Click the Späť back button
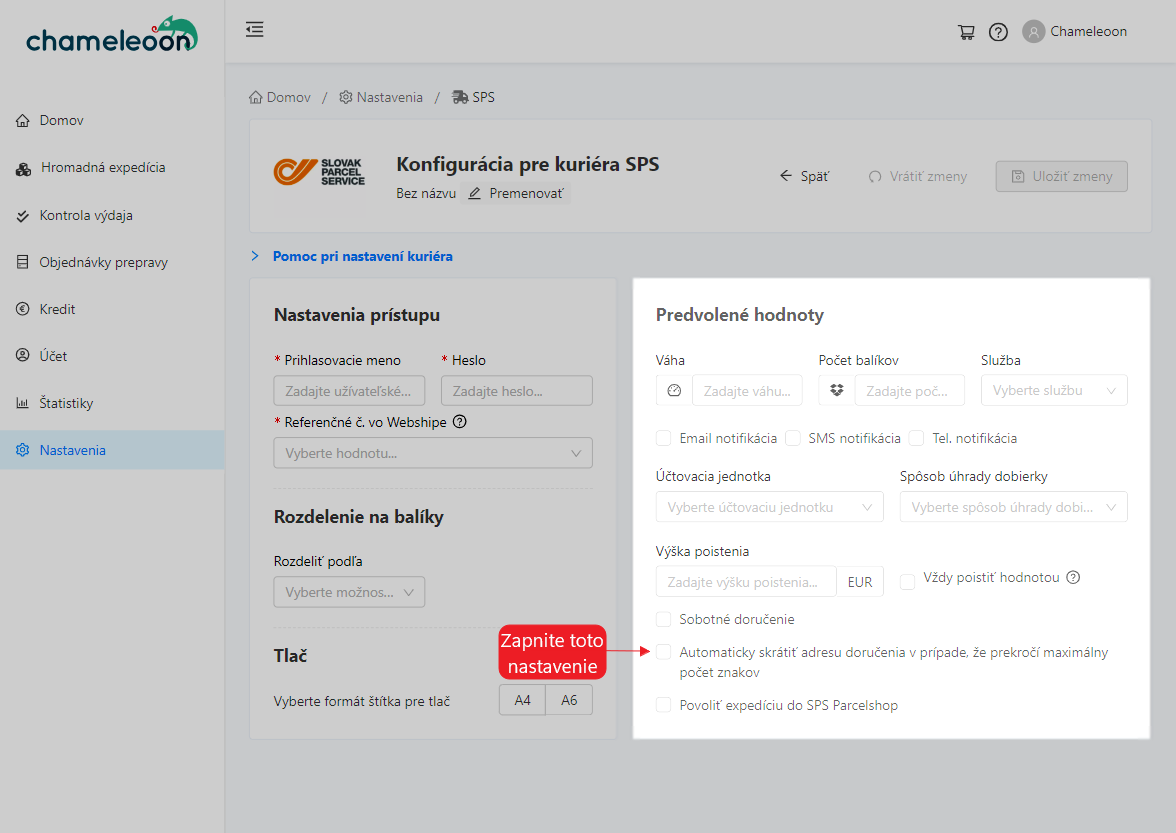 click(x=805, y=176)
